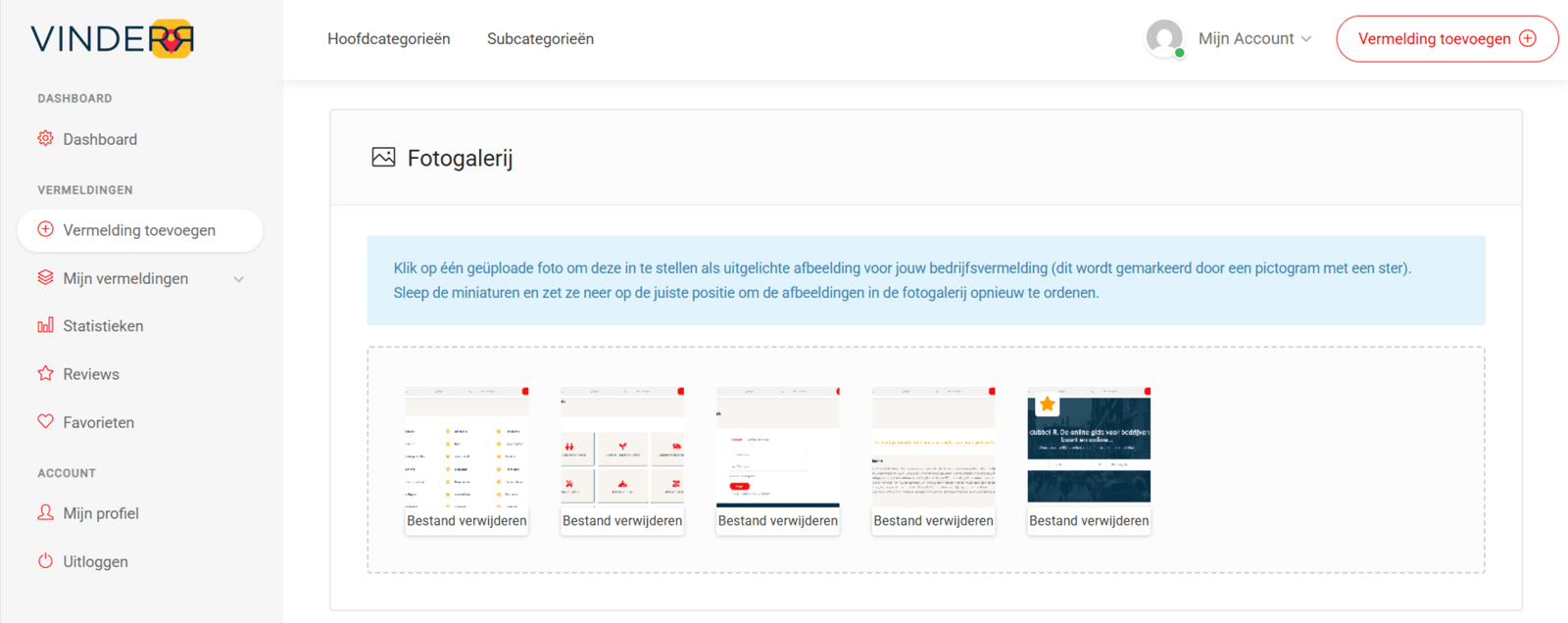
Task: Select the plus icon beside sidebar Vermelding toevoegen
Action: [x=45, y=229]
